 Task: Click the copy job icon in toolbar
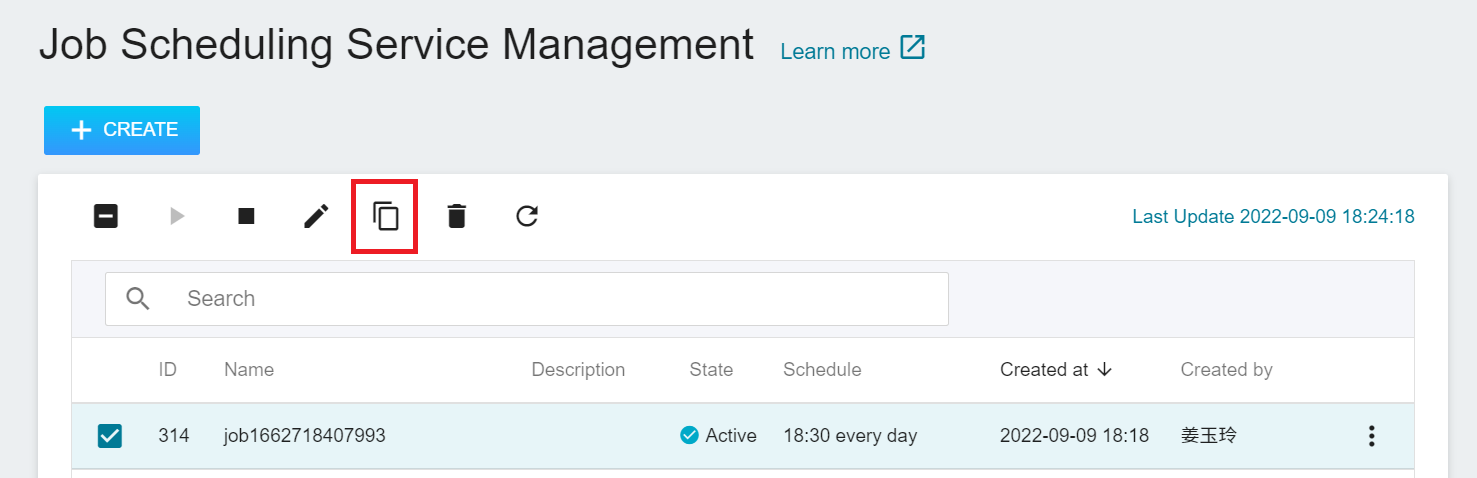pos(386,216)
